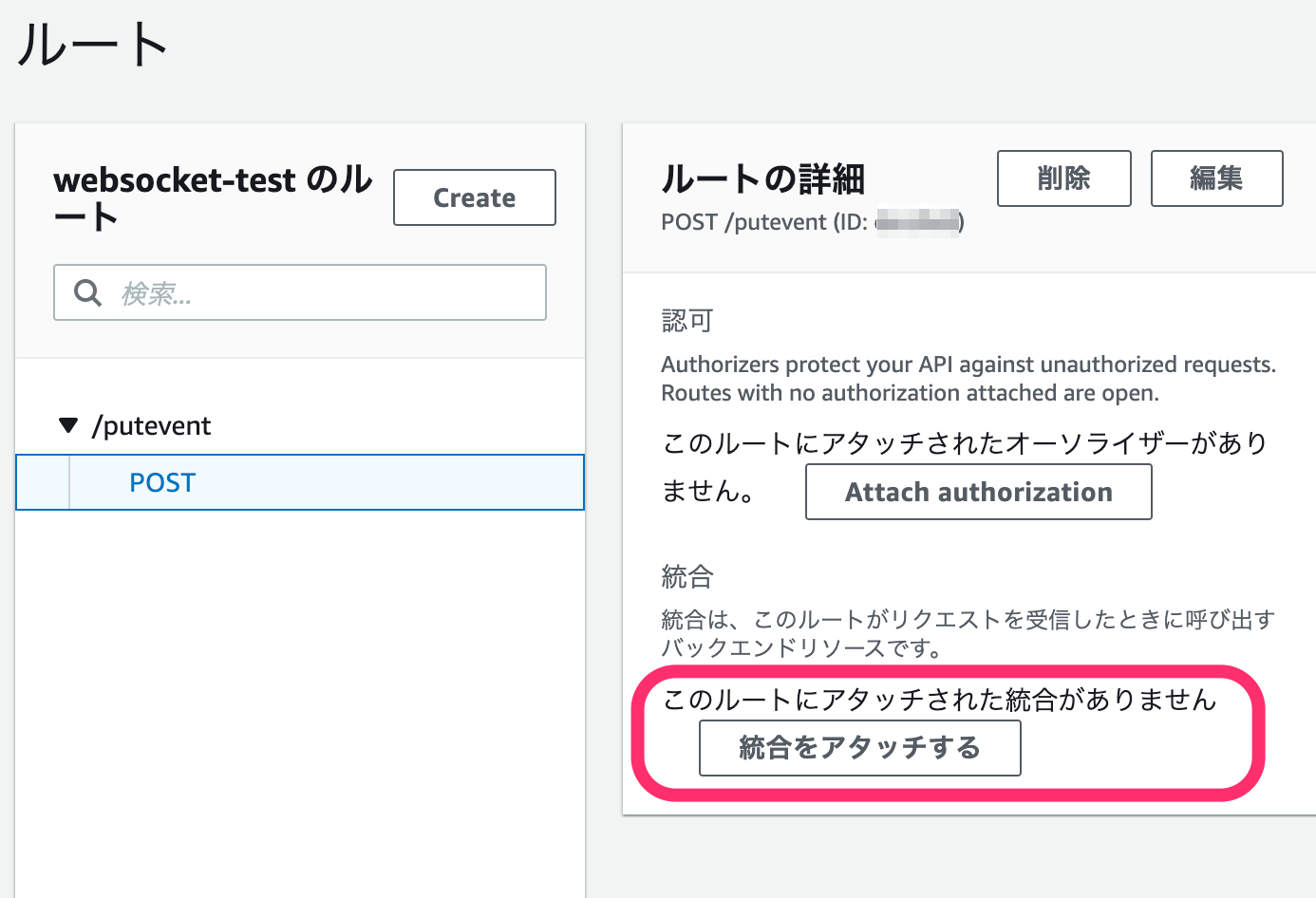1316x898 pixels.
Task: Click the magnifying glass search icon
Action: tap(86, 292)
